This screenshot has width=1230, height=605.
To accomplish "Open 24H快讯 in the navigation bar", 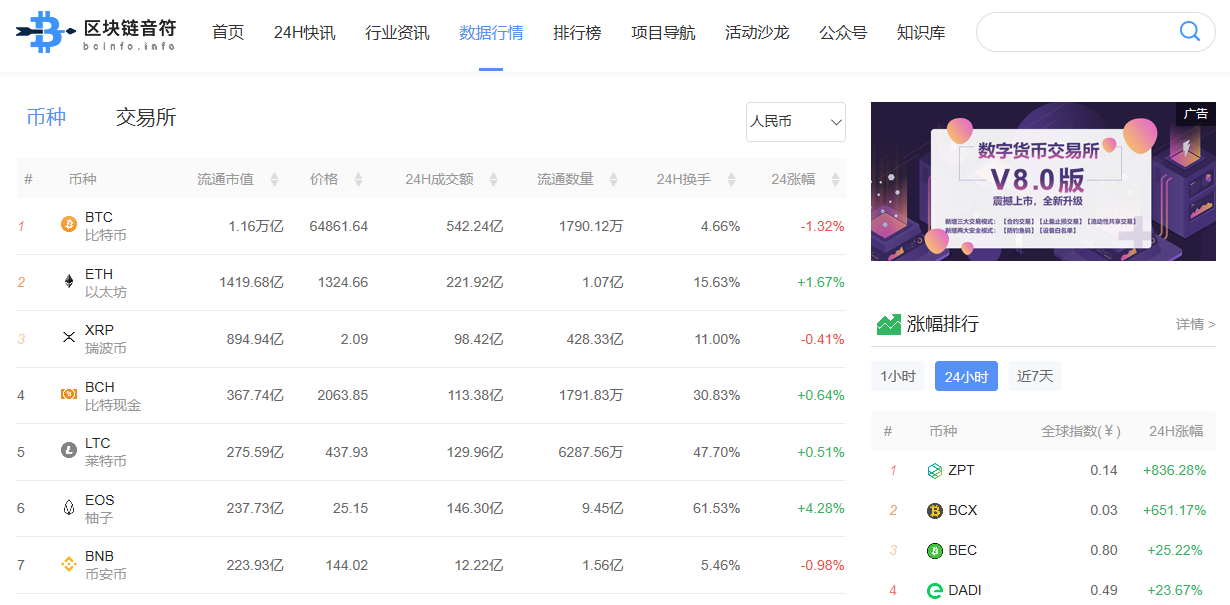I will tap(305, 33).
